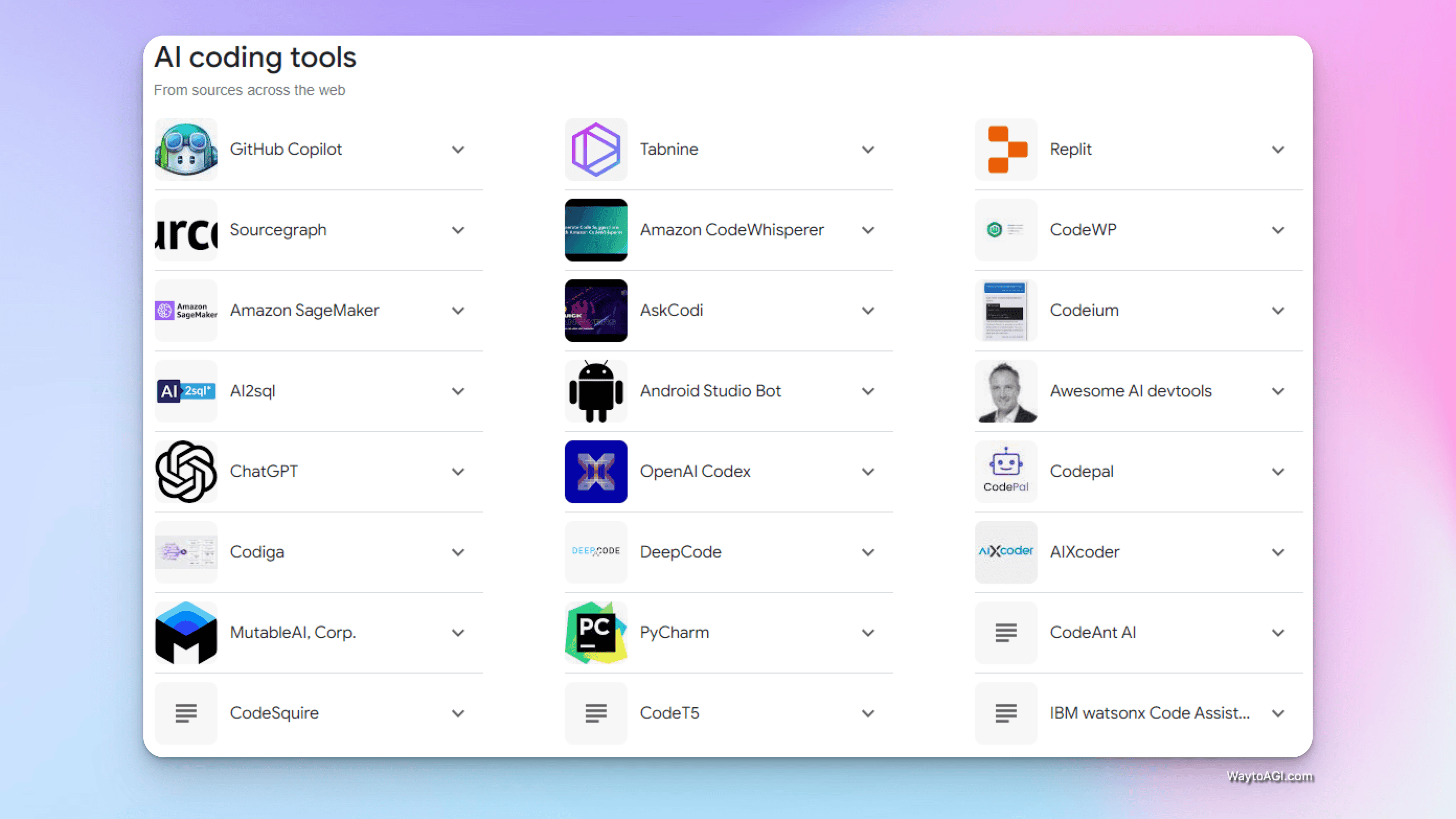Image resolution: width=1456 pixels, height=819 pixels.
Task: Select the 'Codeium' label
Action: click(x=1085, y=310)
